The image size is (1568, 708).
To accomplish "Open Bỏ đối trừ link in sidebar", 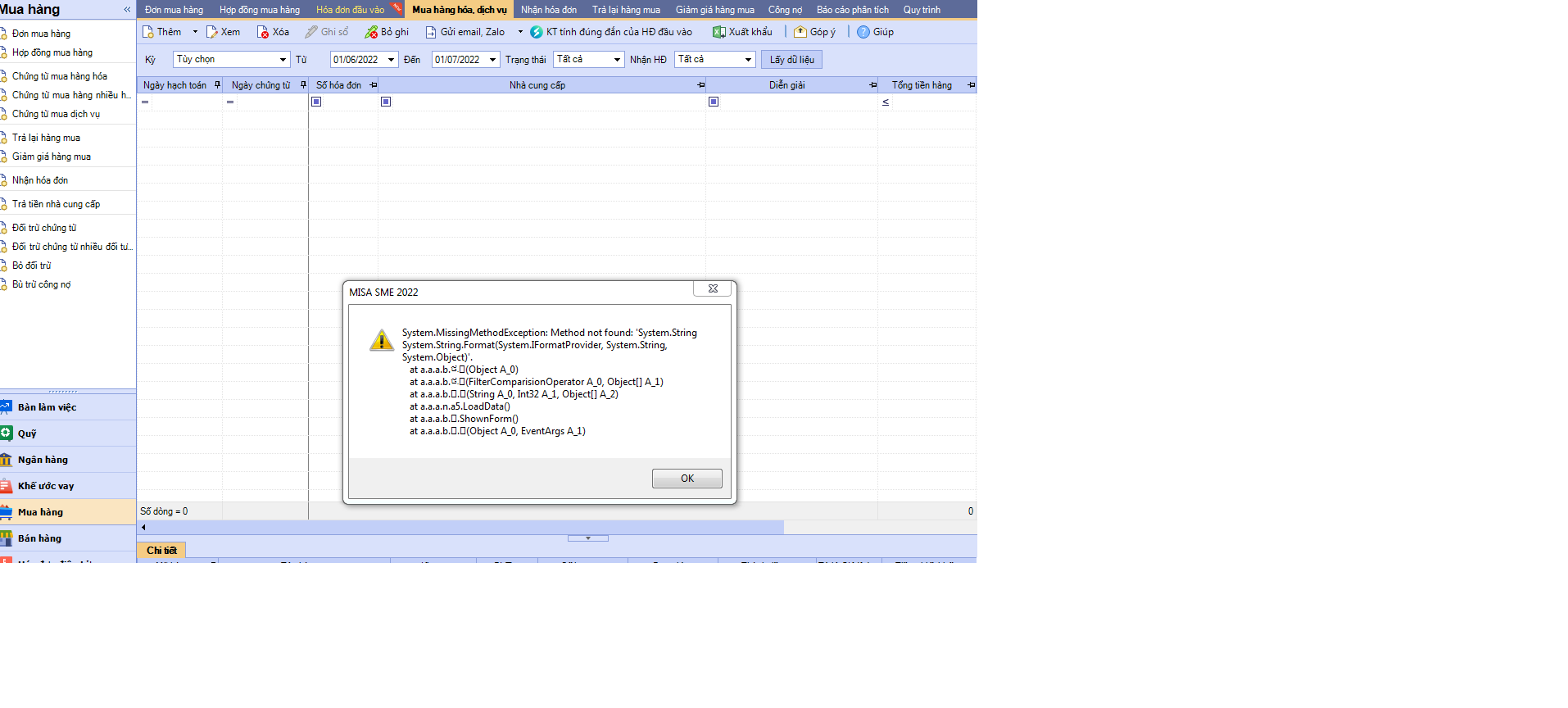I will [31, 265].
